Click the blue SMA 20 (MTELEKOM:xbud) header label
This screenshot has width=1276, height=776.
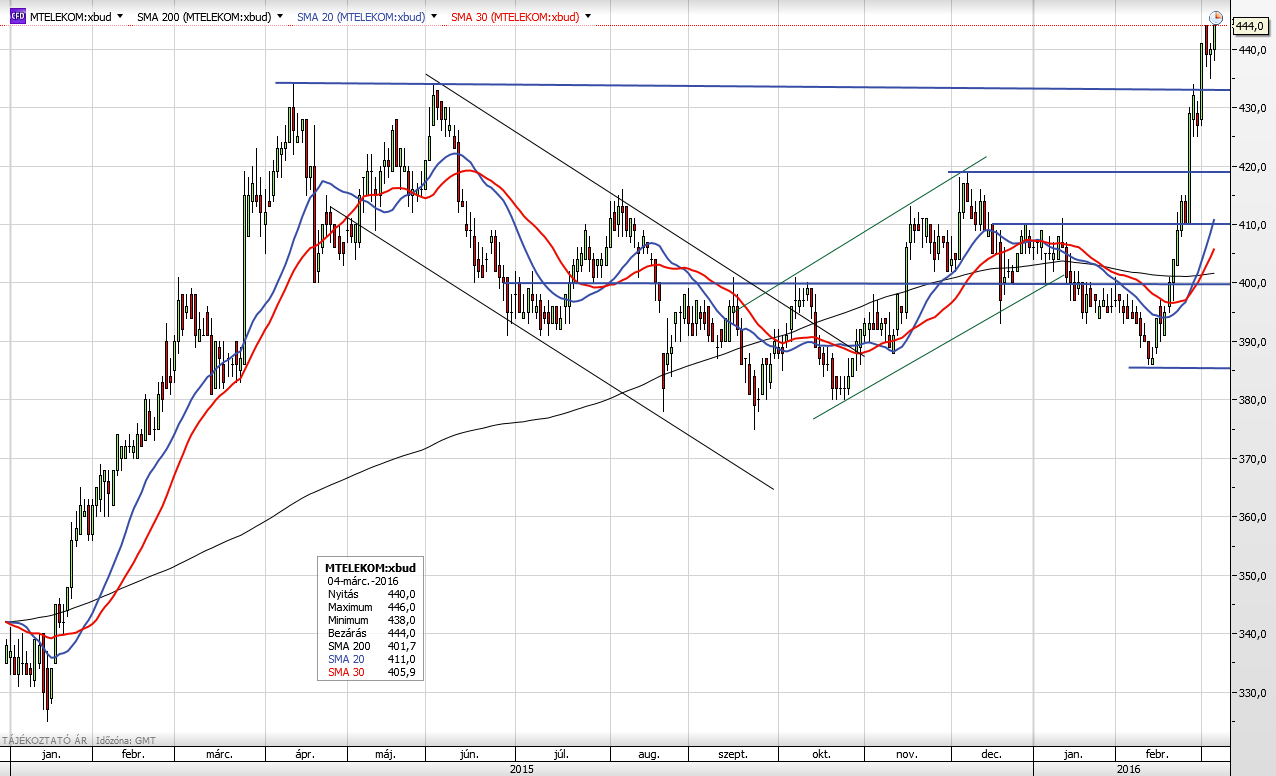360,17
